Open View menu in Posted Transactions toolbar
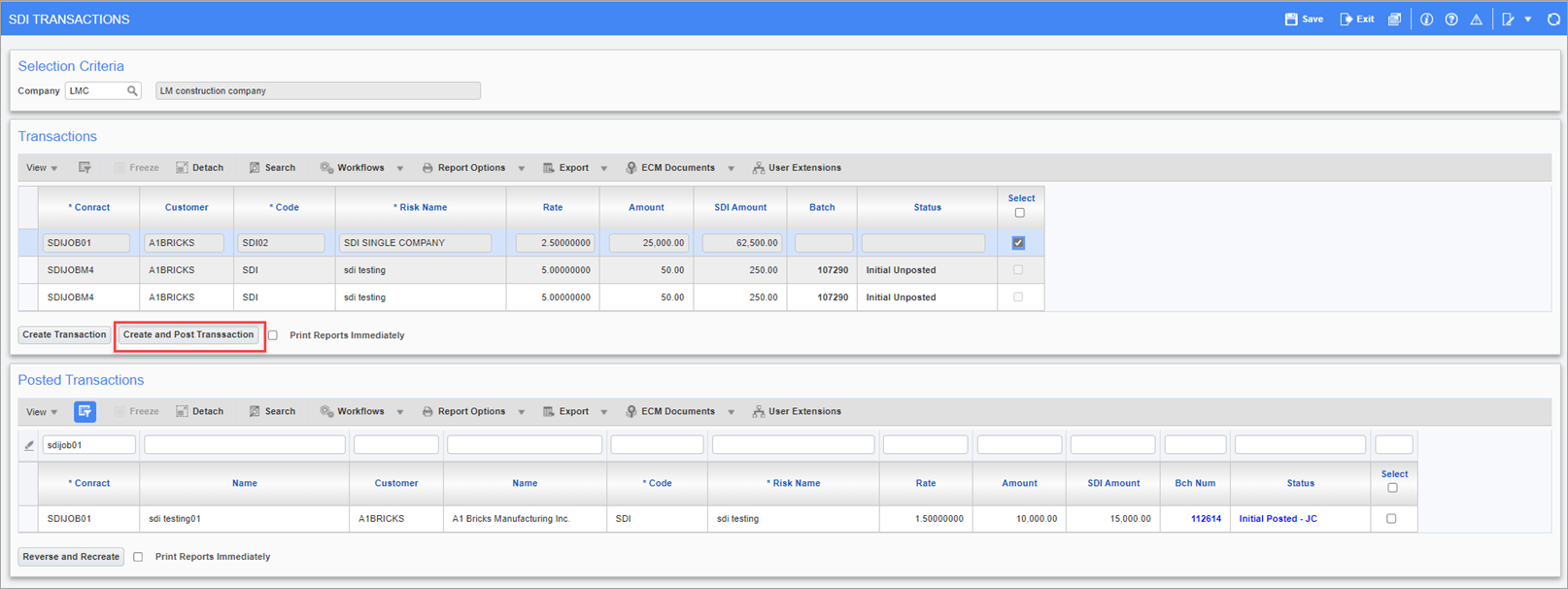 (42, 412)
